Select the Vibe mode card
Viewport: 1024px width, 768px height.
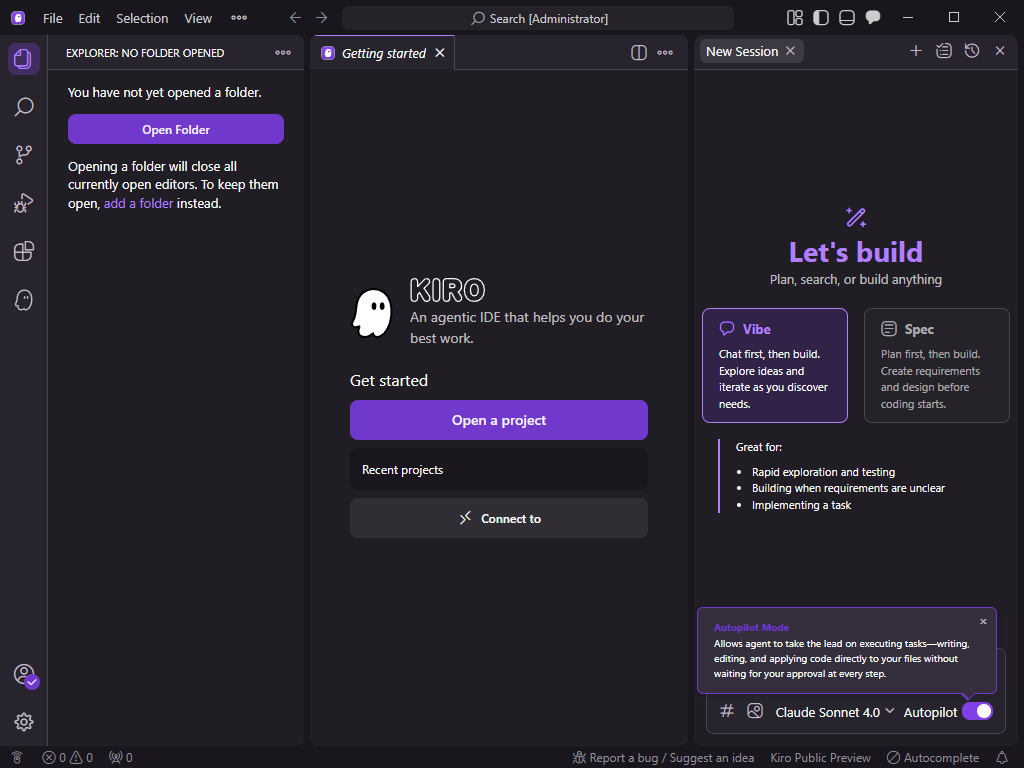tap(775, 366)
